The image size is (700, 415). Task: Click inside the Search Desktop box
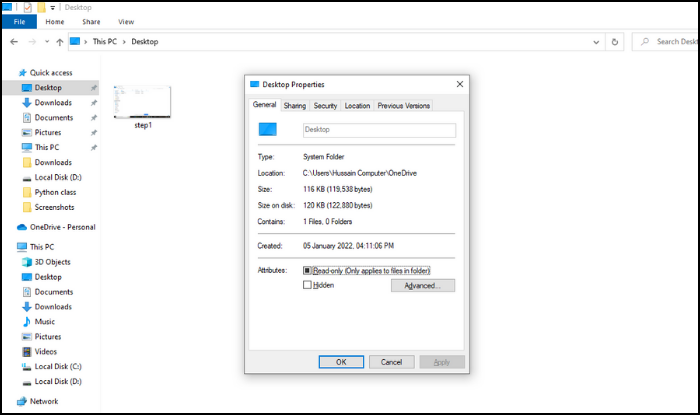666,42
